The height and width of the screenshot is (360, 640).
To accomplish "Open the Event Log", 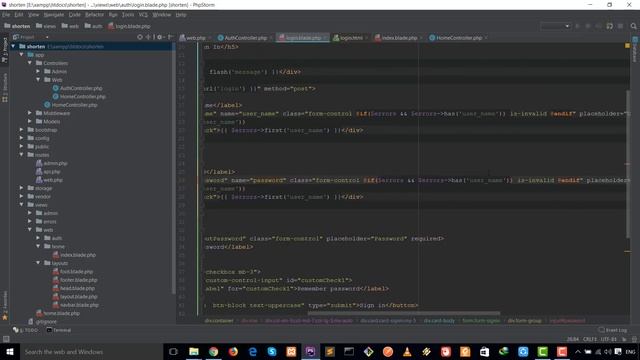I will (613, 330).
